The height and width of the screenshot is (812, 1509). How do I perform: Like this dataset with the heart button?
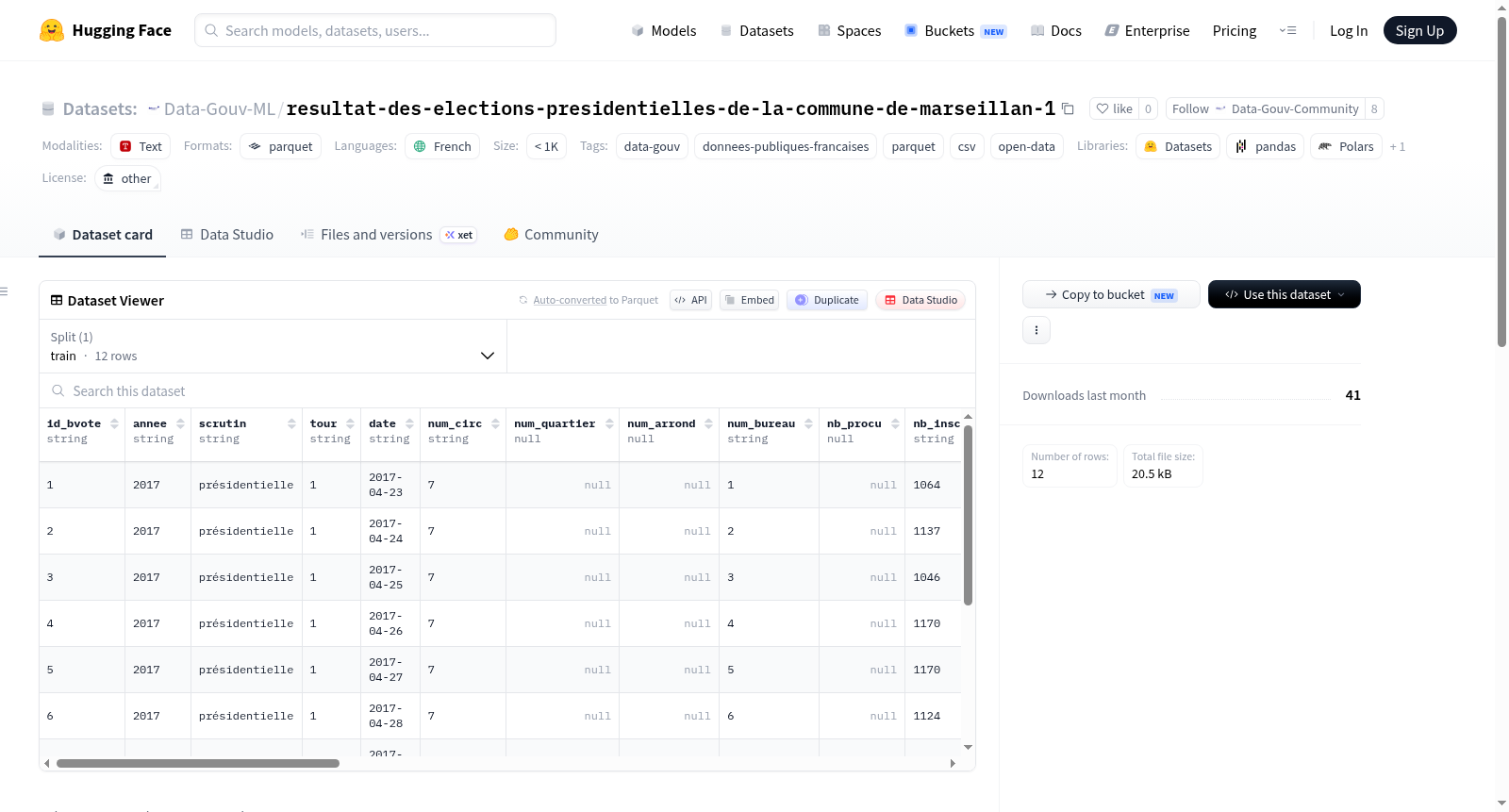[1114, 108]
